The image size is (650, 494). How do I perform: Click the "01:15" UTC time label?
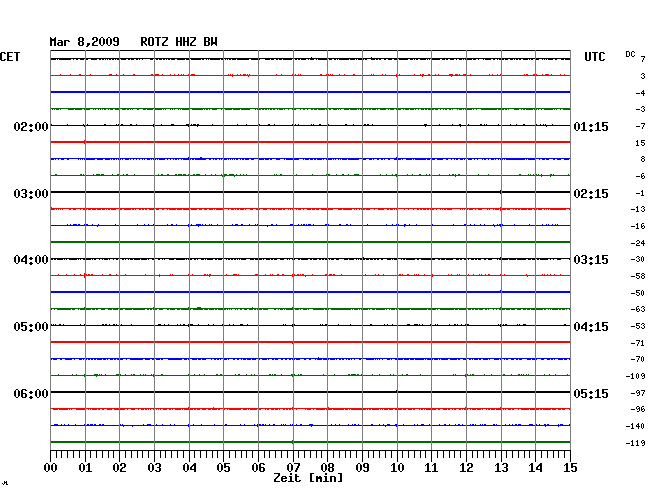591,126
